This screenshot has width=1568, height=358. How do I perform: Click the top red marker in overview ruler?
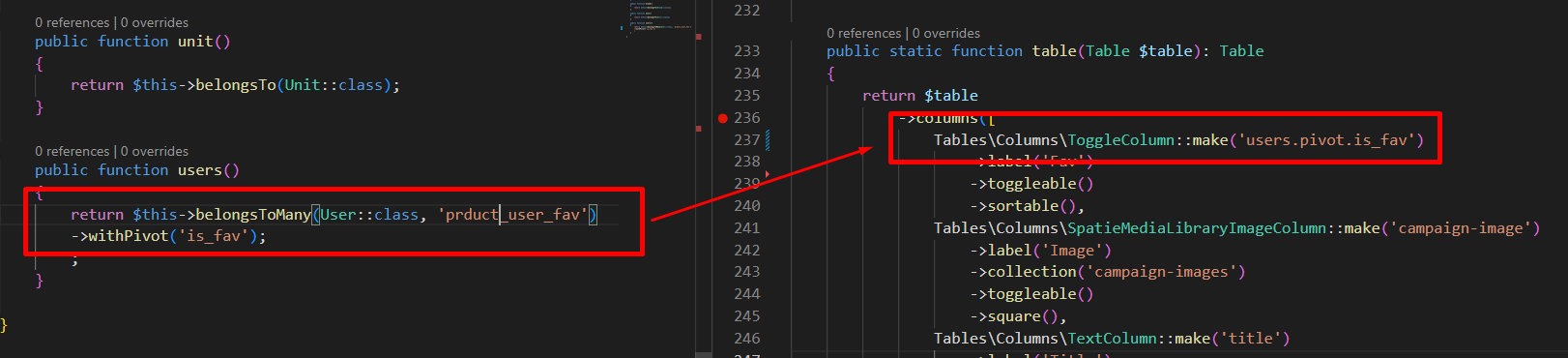pyautogui.click(x=699, y=37)
